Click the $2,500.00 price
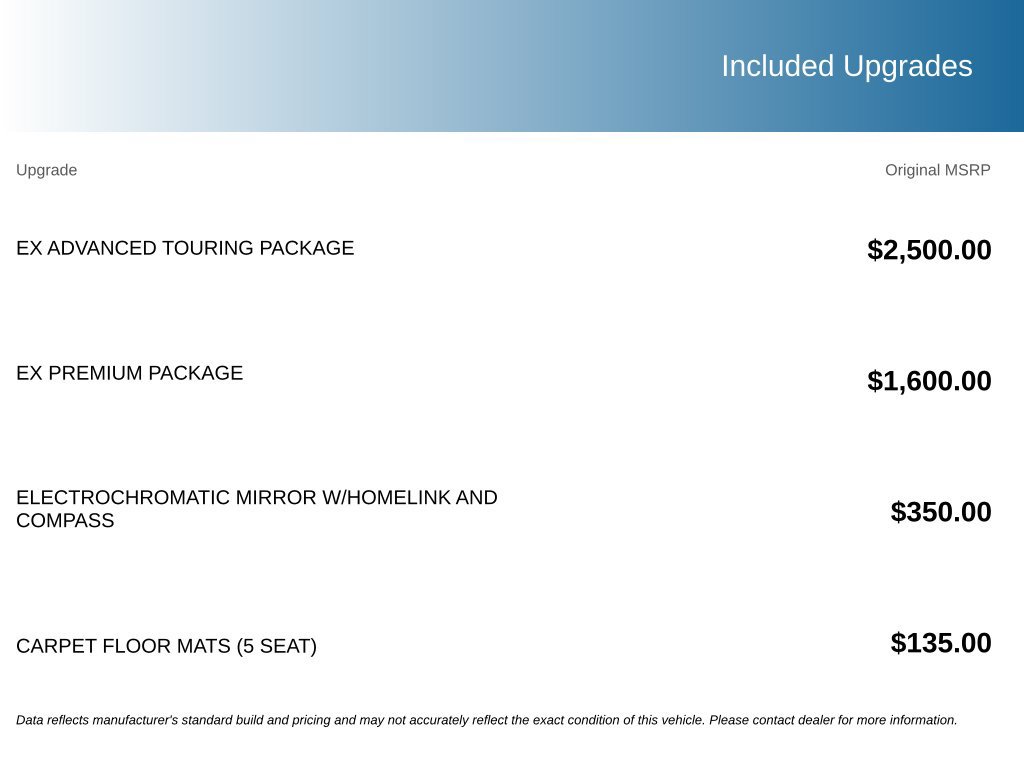This screenshot has height=768, width=1024. (x=929, y=250)
